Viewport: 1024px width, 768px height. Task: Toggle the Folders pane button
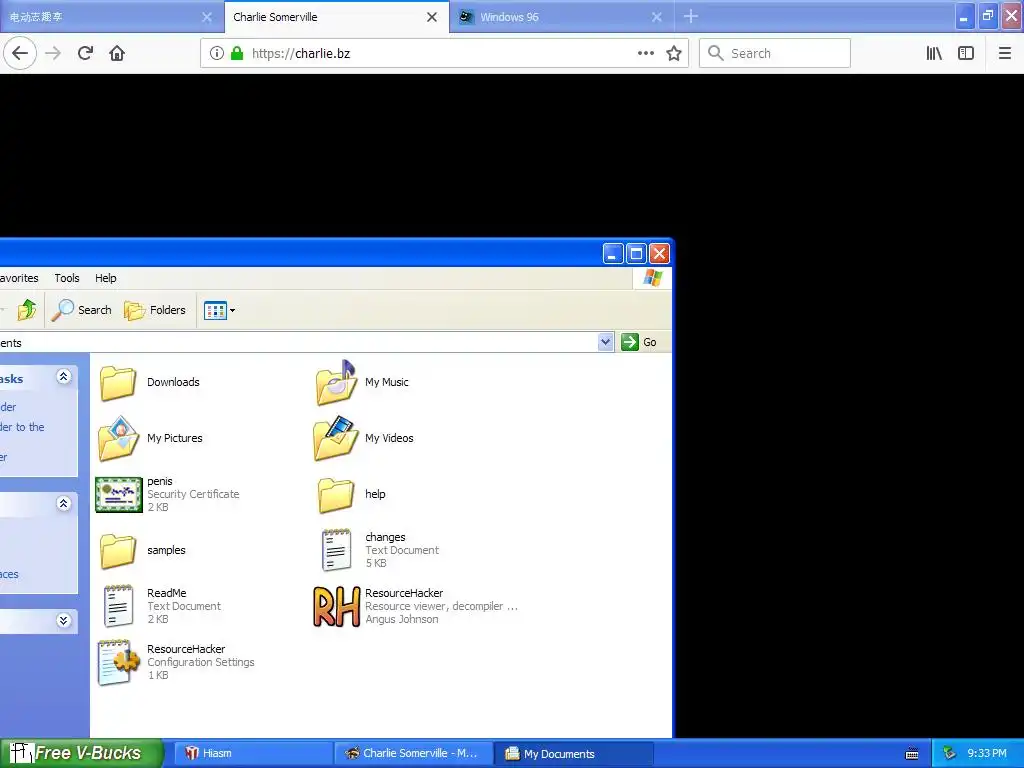pyautogui.click(x=155, y=310)
